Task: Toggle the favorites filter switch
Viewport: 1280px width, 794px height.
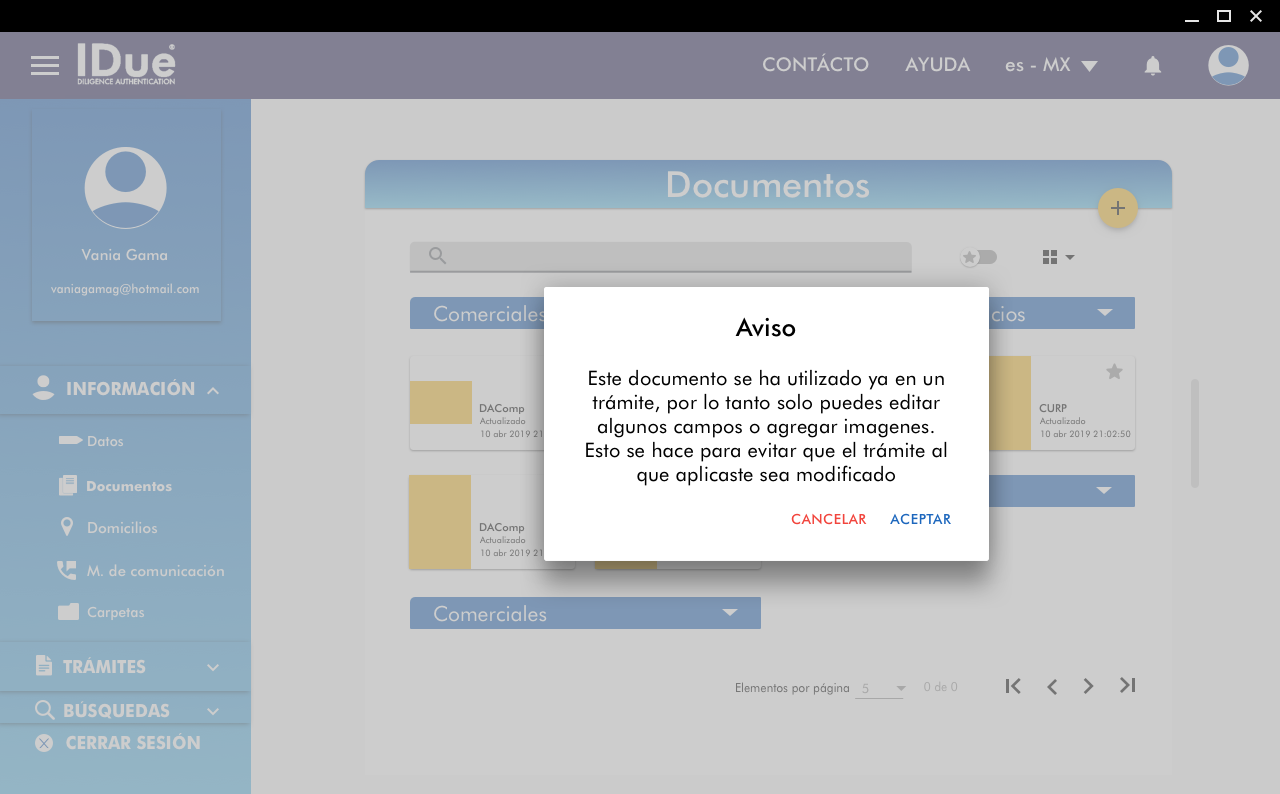Action: (979, 257)
